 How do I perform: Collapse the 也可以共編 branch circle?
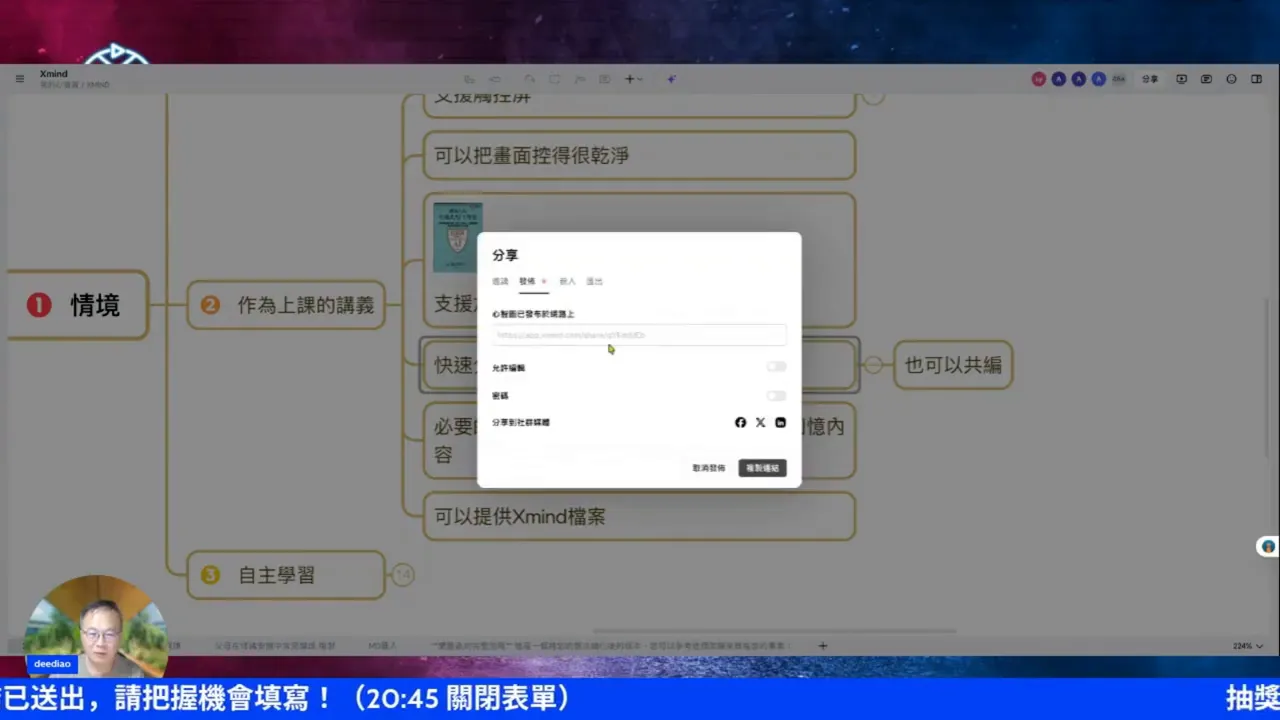click(x=873, y=365)
